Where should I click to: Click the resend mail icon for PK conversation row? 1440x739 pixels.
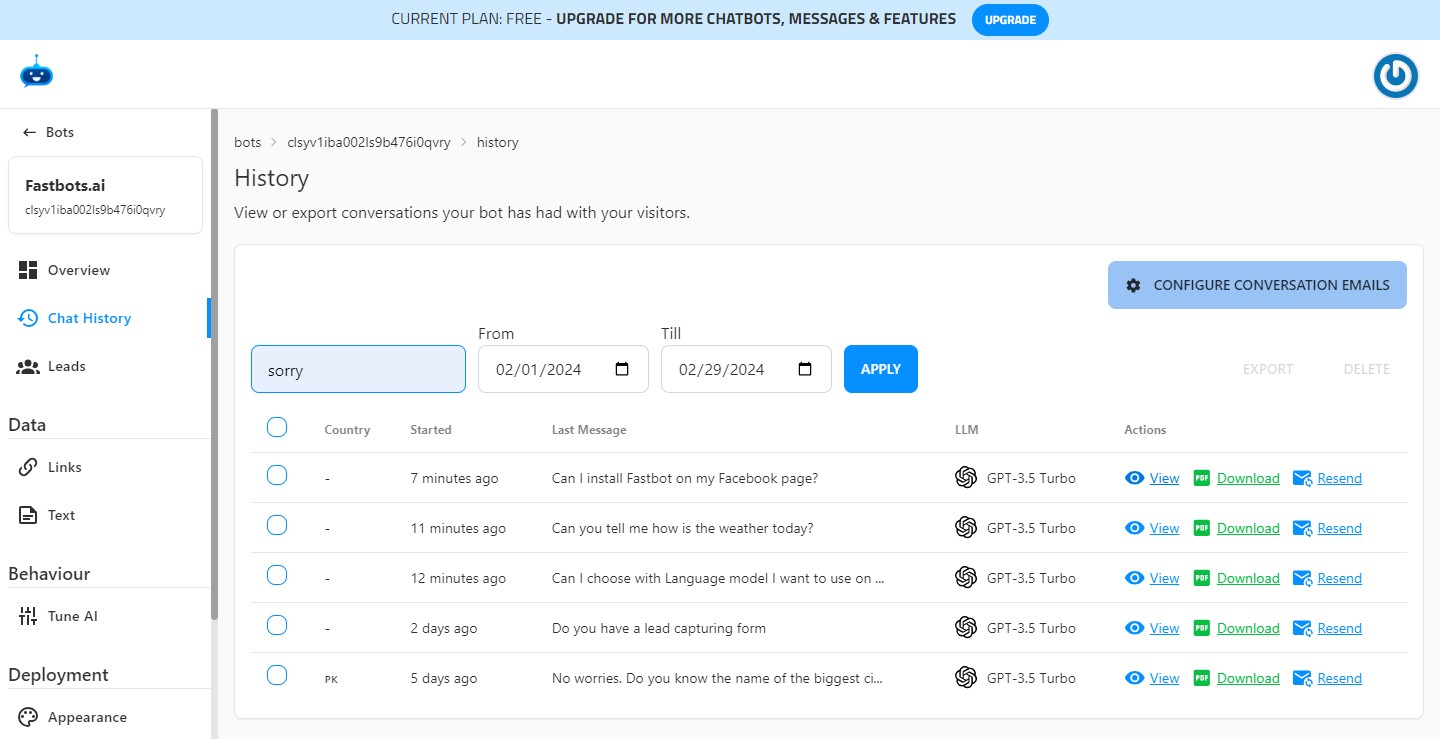tap(1302, 678)
